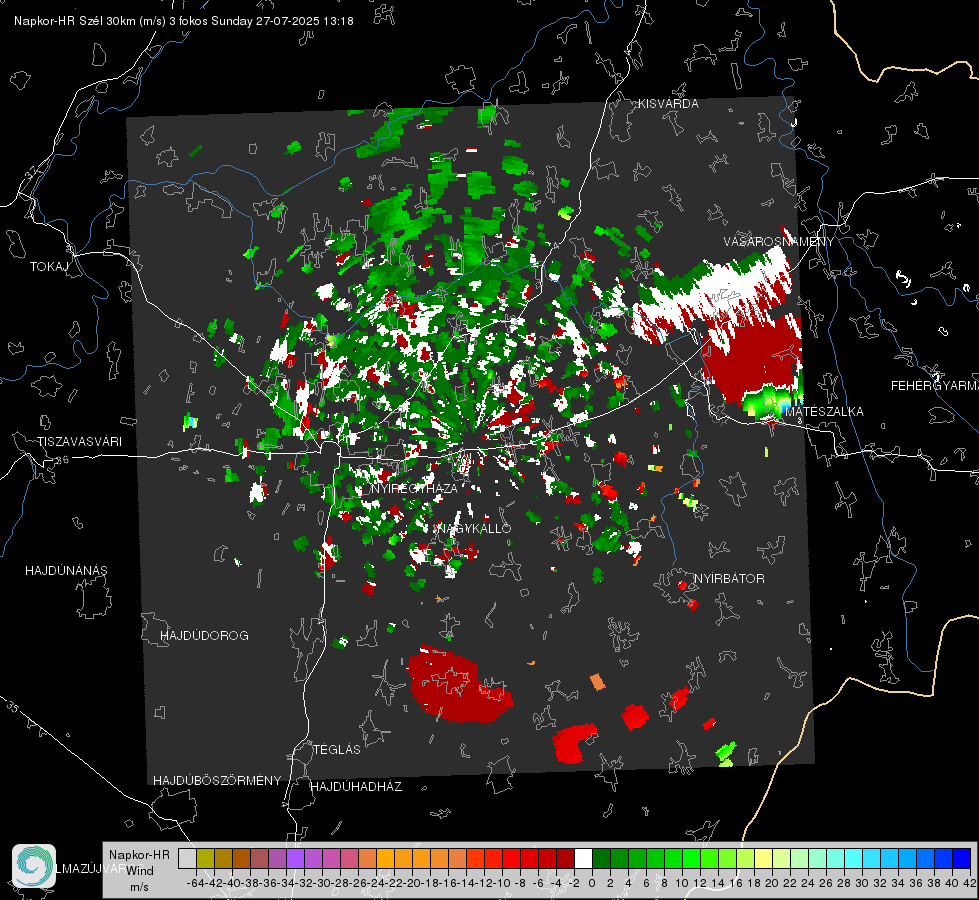Click the TEGLAS town label
Image resolution: width=979 pixels, height=900 pixels.
tap(337, 749)
